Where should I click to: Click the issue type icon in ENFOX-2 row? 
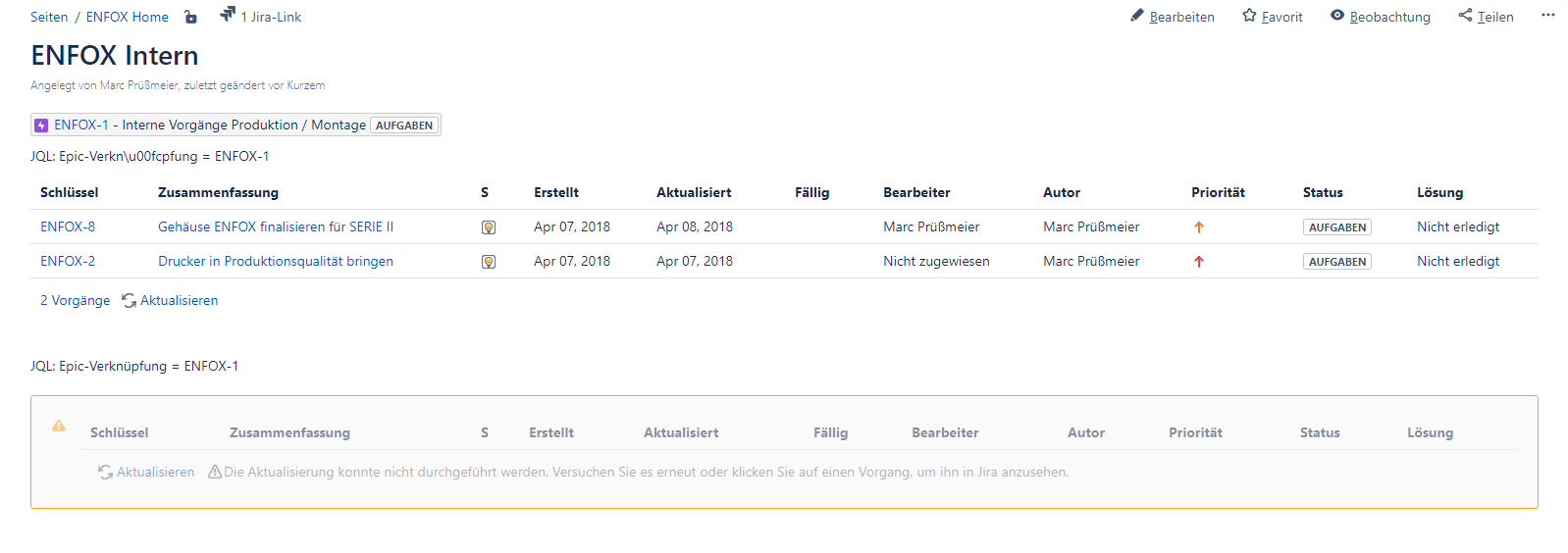489,262
